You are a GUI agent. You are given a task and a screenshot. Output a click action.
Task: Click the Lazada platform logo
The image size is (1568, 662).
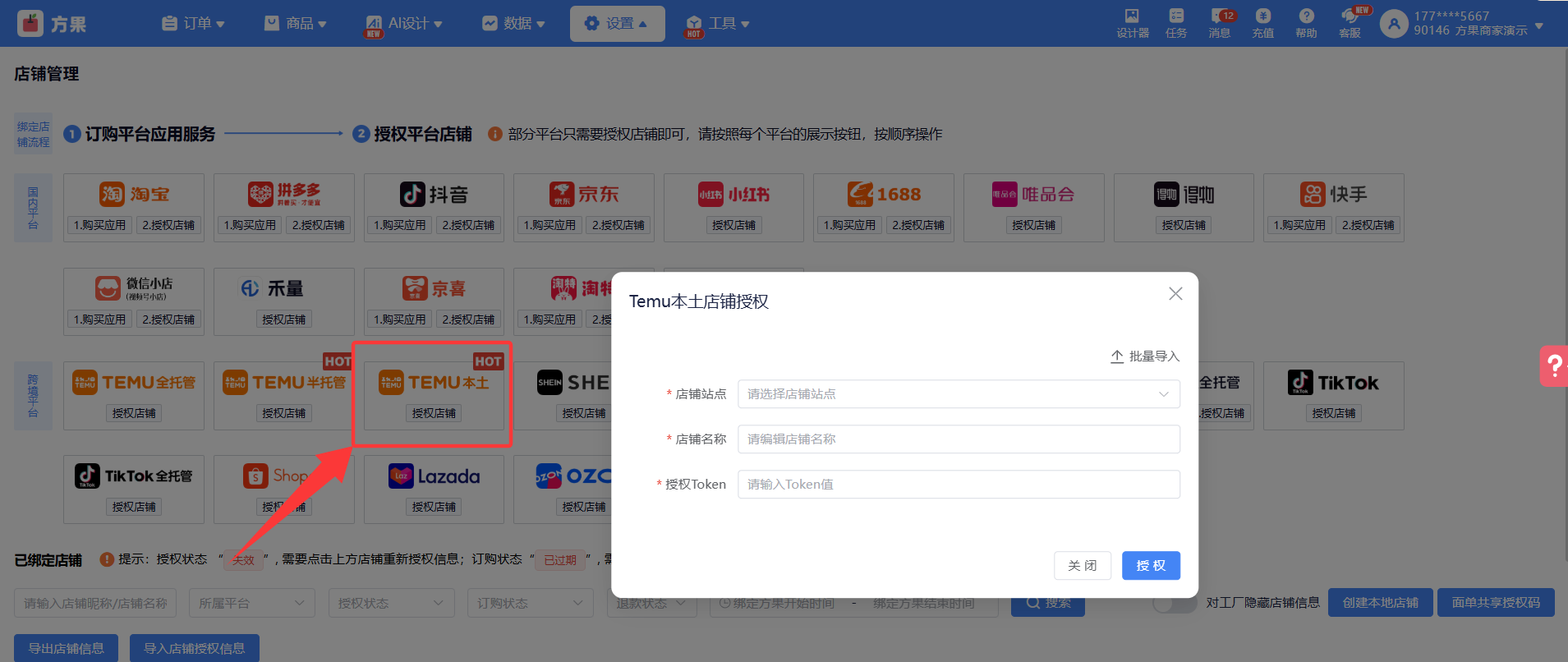(434, 476)
